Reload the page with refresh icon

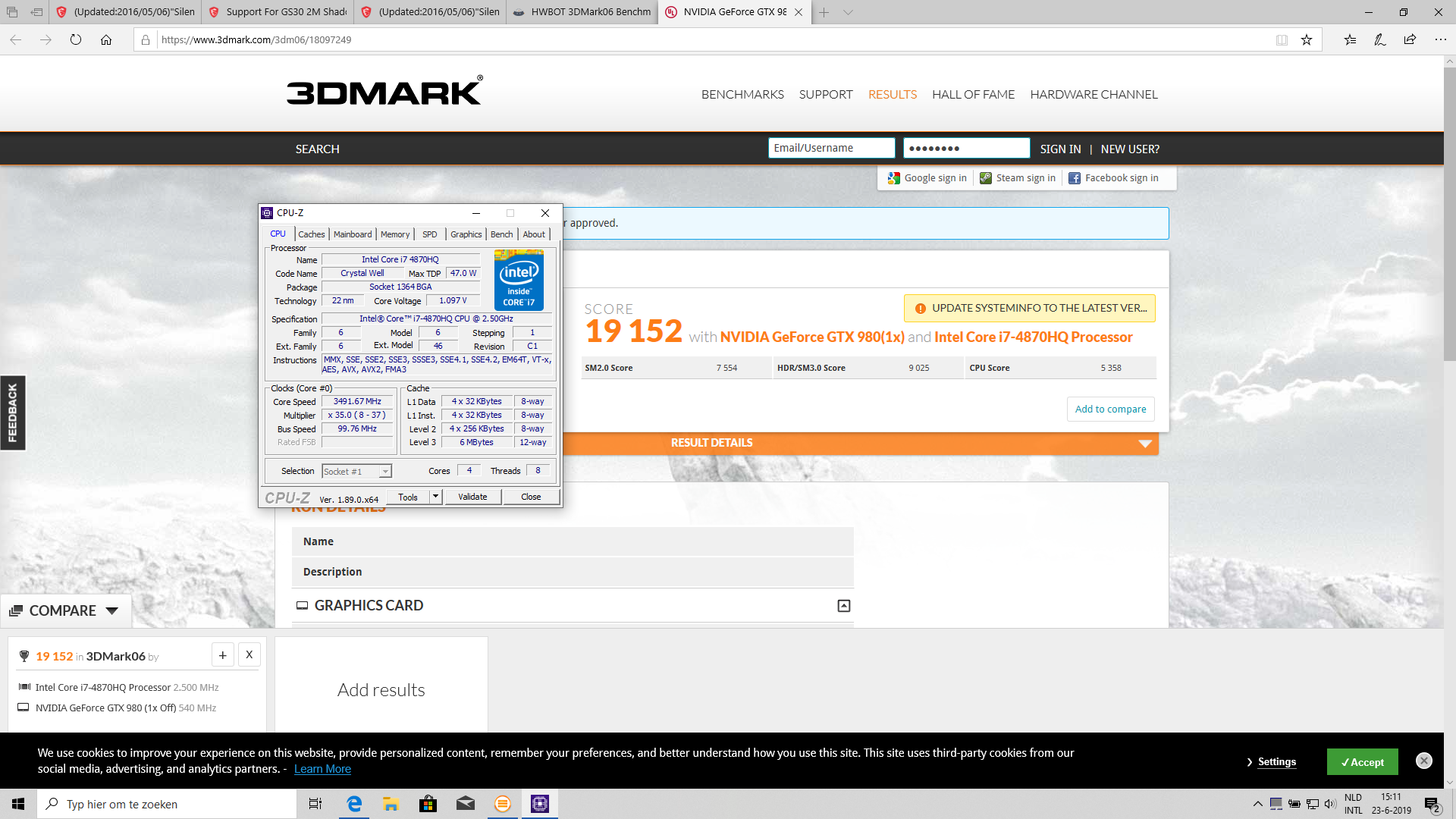coord(76,39)
